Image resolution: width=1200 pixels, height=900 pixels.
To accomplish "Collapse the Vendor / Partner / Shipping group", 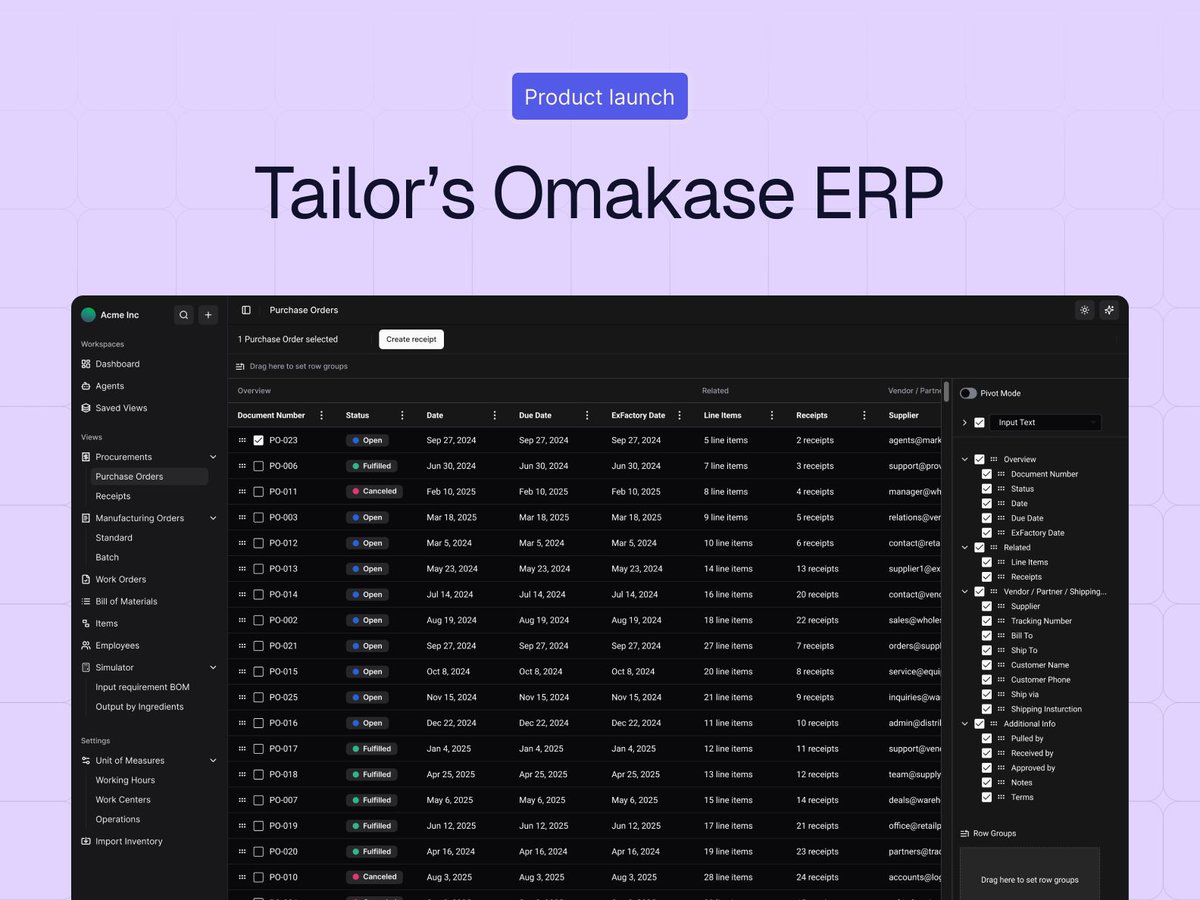I will coord(965,592).
